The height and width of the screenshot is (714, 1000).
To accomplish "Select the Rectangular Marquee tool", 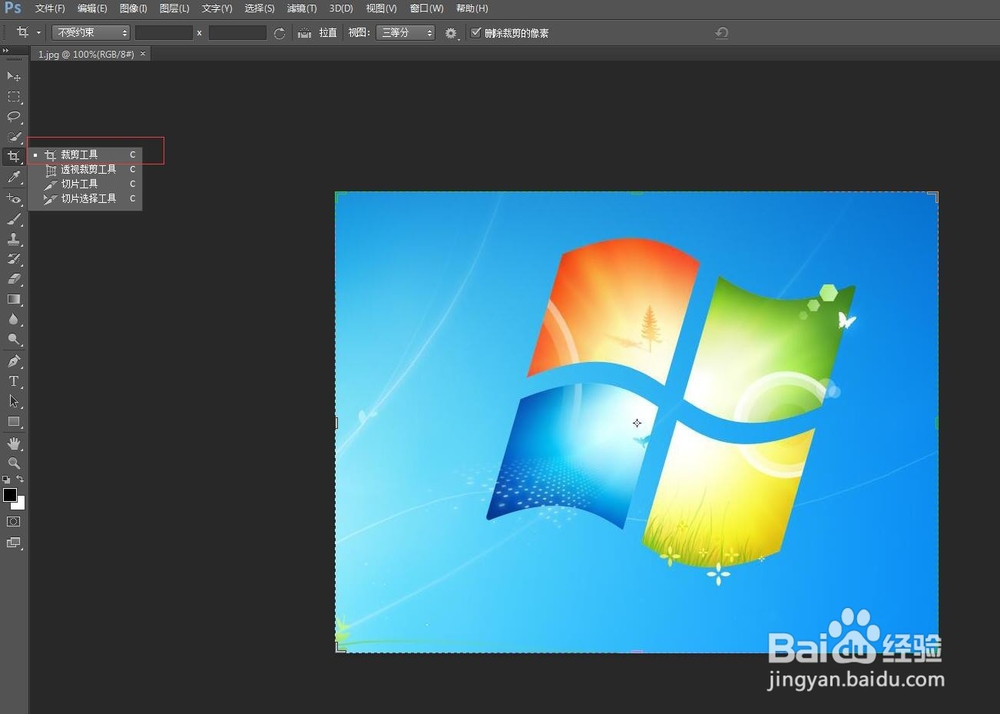I will click(13, 97).
